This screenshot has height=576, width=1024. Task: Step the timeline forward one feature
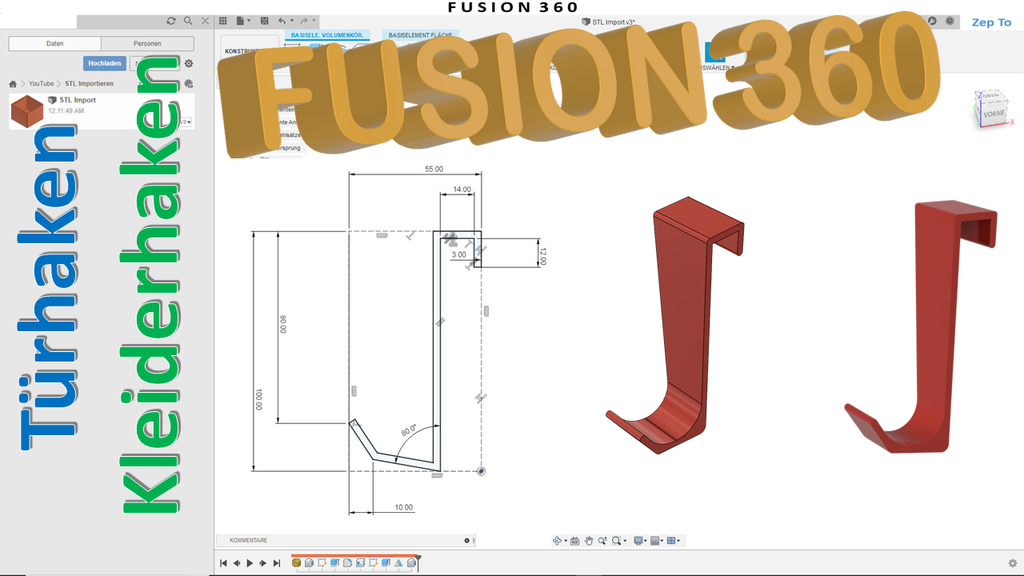[x=263, y=563]
